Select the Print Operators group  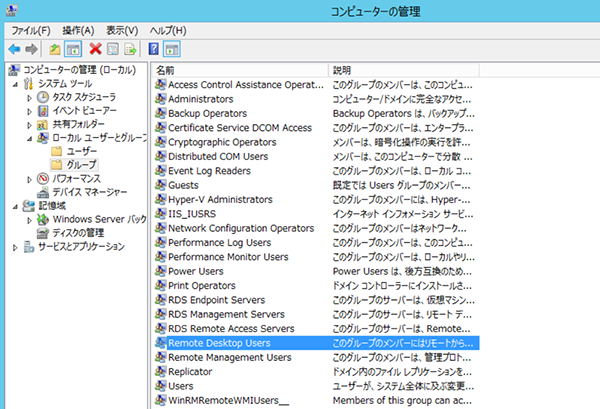tap(202, 285)
